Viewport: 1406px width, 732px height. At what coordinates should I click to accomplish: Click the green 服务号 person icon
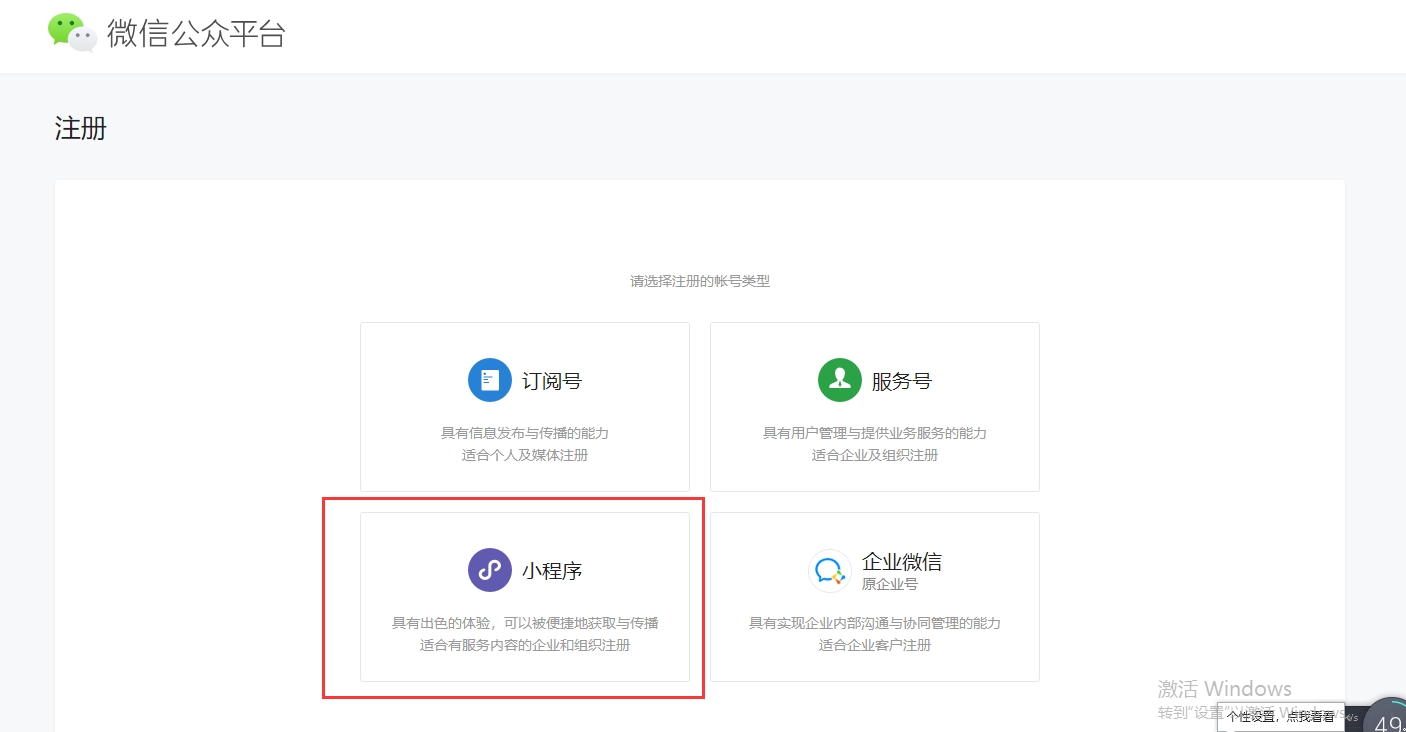840,380
